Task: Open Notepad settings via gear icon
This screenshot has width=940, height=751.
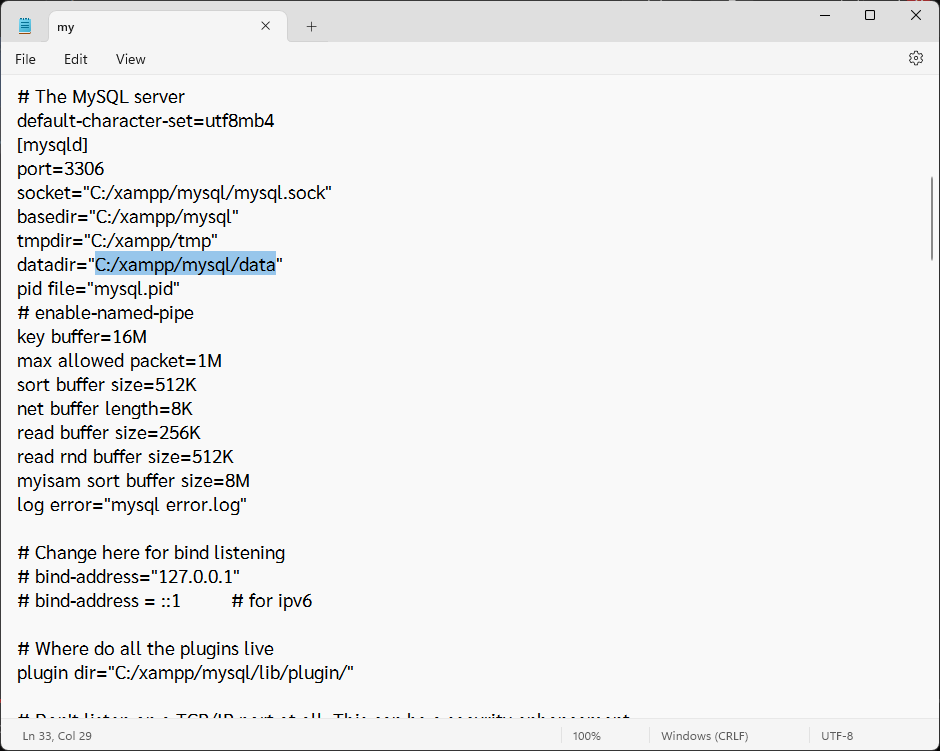Action: [915, 59]
